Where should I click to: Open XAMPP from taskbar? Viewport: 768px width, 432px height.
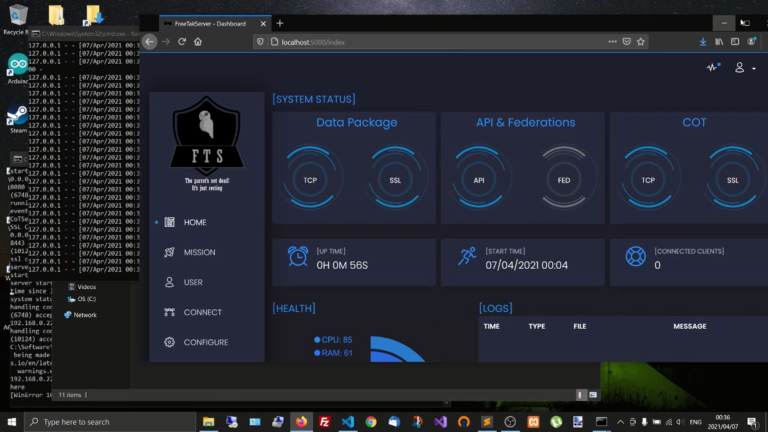(533, 422)
